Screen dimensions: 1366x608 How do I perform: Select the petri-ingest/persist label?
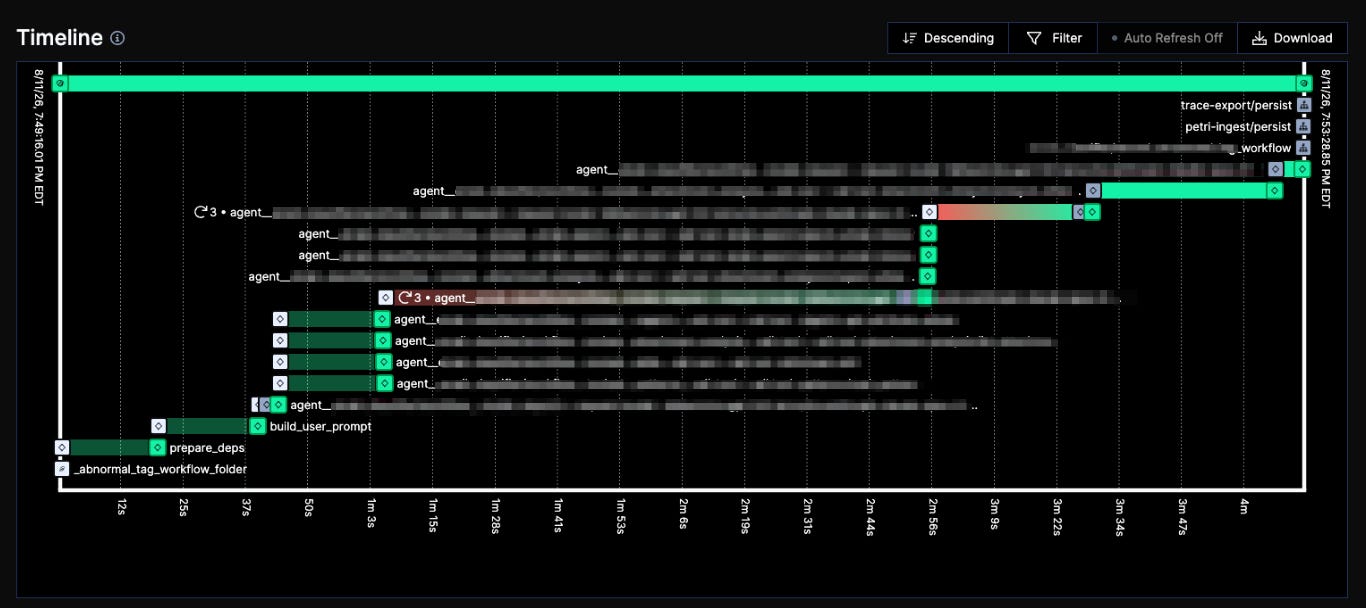tap(1238, 127)
